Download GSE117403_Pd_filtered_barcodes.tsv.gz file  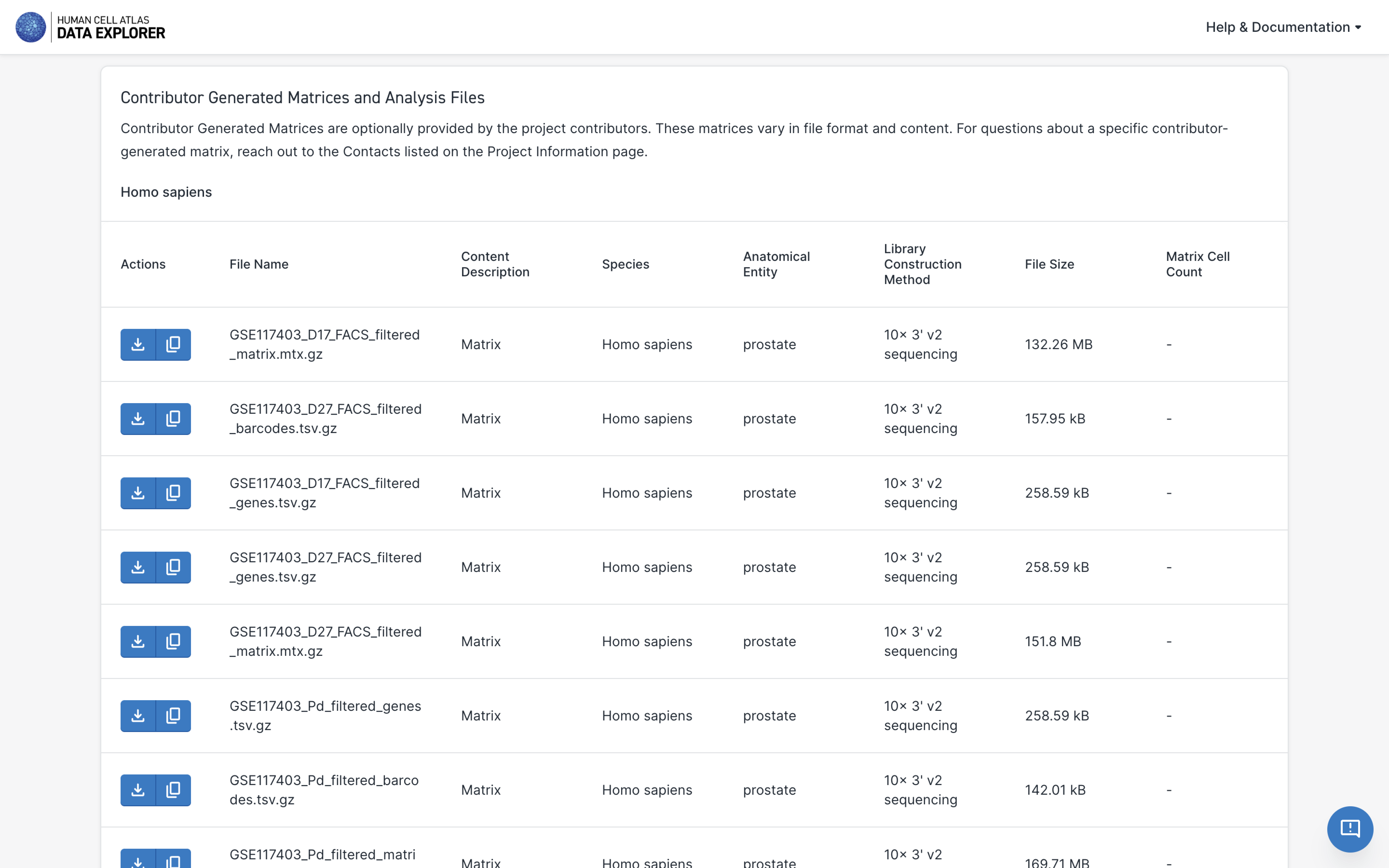coord(138,790)
